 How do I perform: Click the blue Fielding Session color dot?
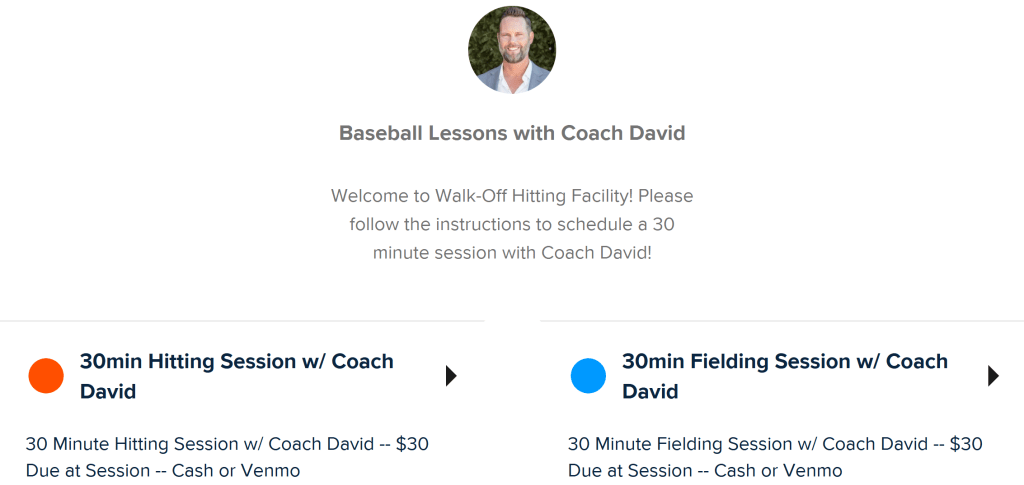[588, 376]
